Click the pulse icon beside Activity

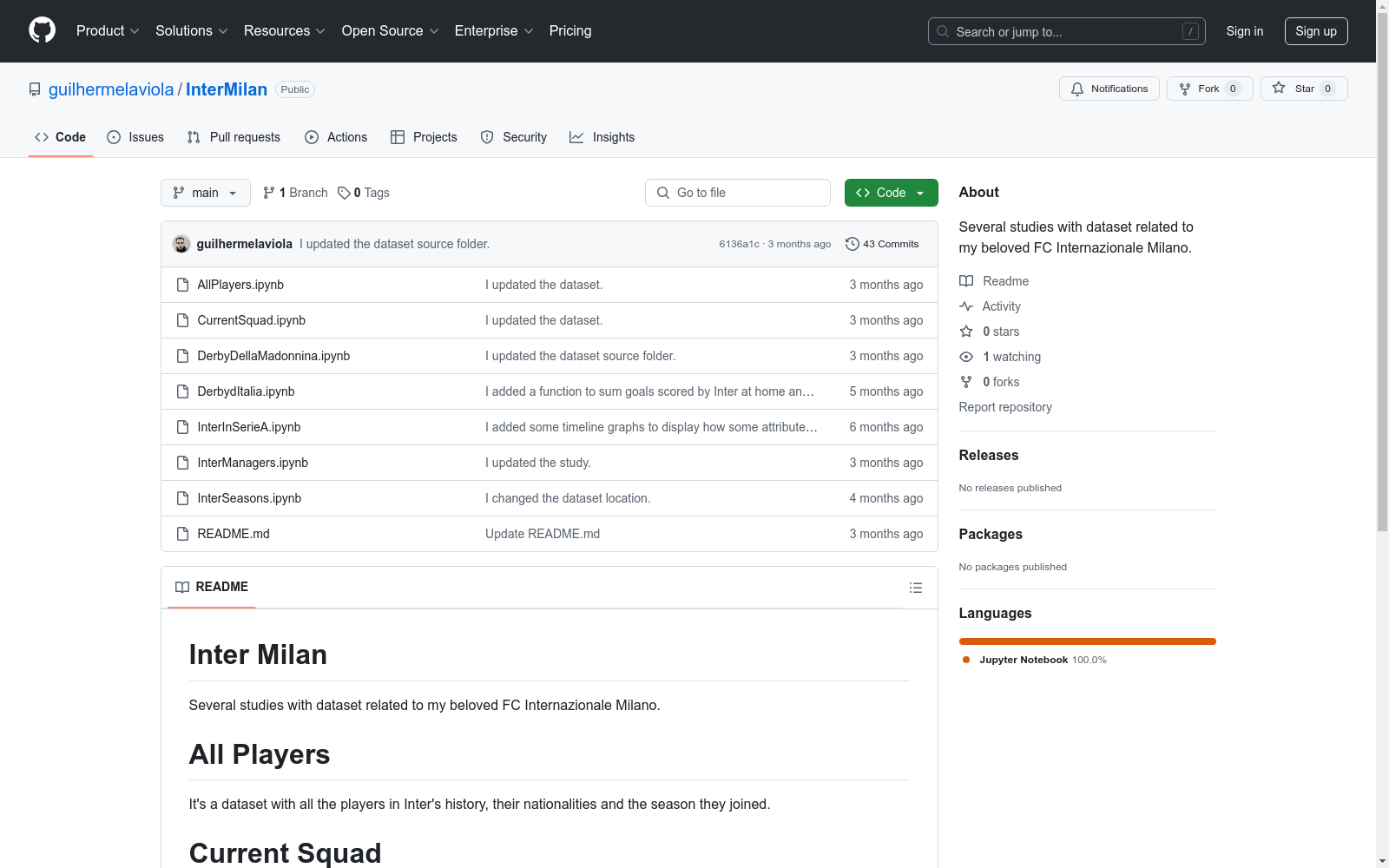point(966,306)
